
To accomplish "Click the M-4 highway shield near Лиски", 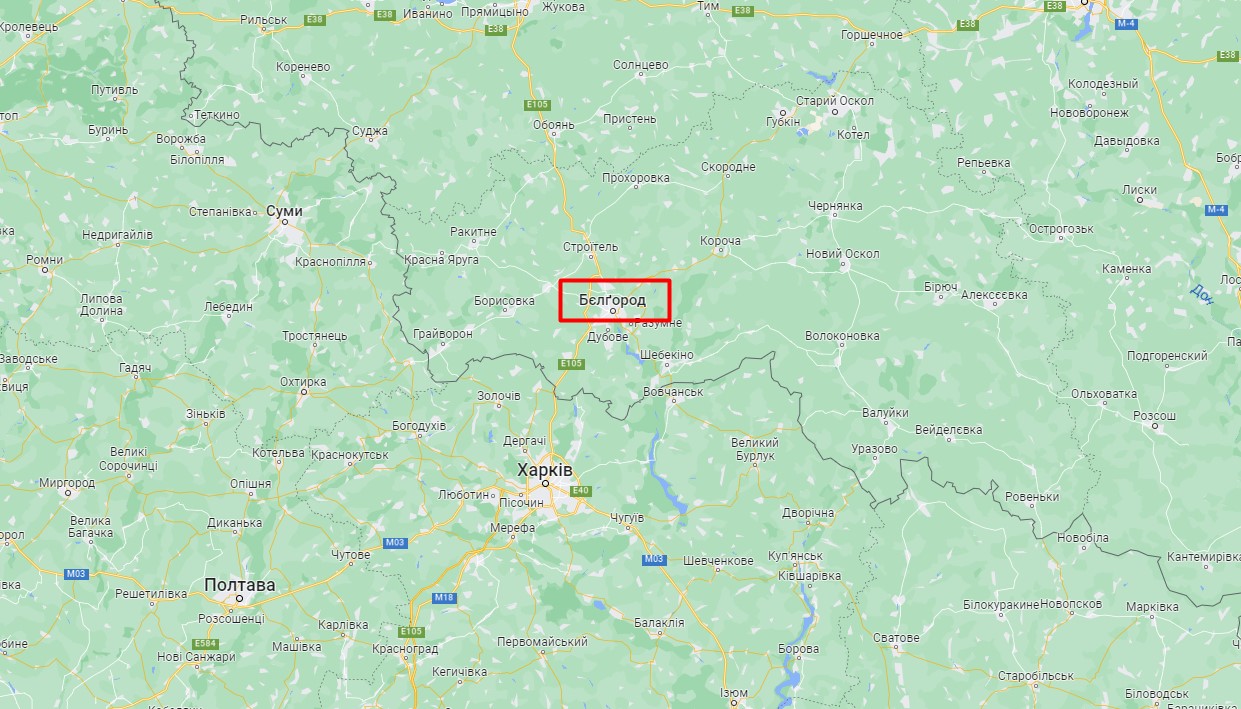I will 1216,209.
